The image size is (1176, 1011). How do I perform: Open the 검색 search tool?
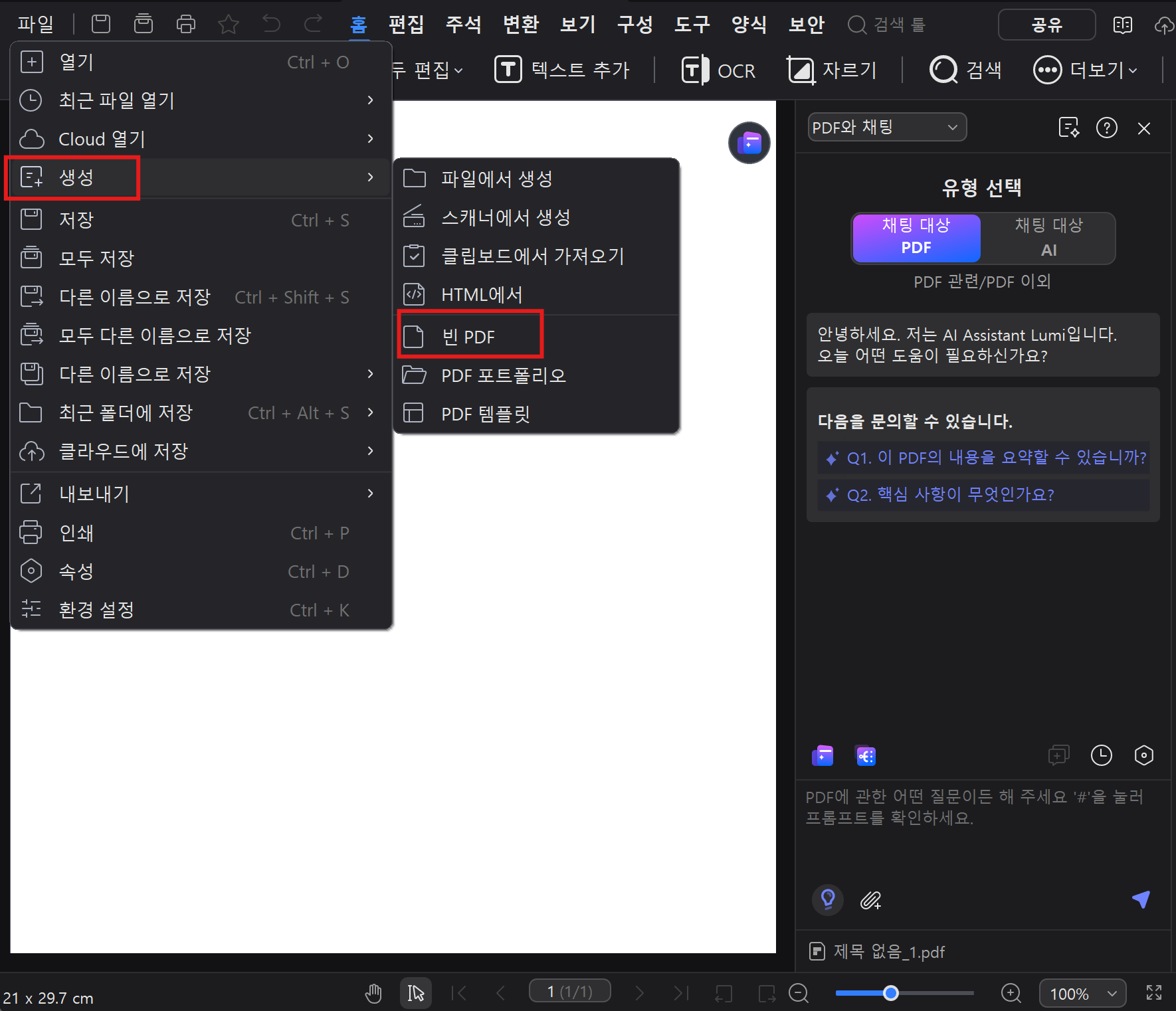(x=965, y=70)
